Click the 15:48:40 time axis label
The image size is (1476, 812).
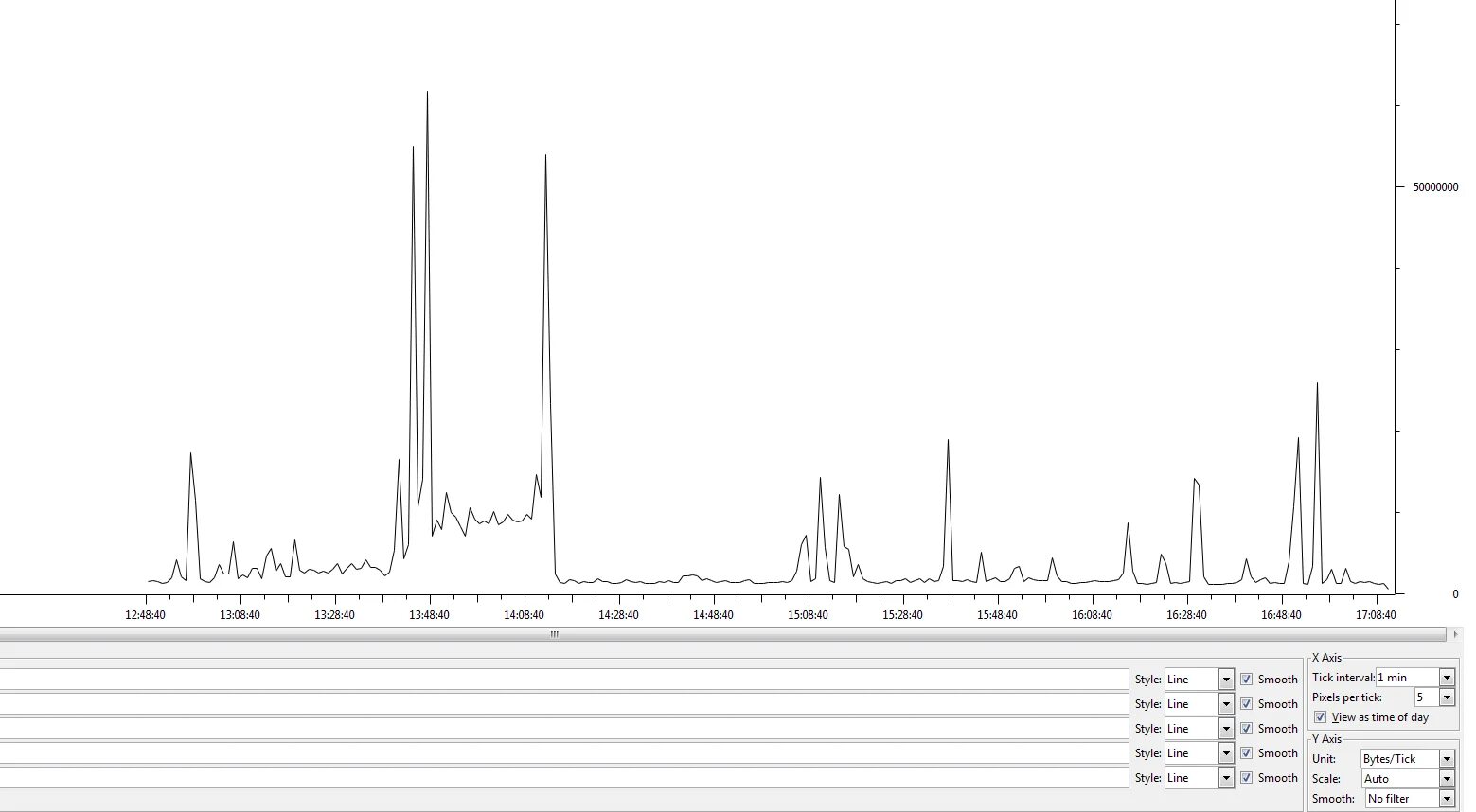tap(997, 615)
